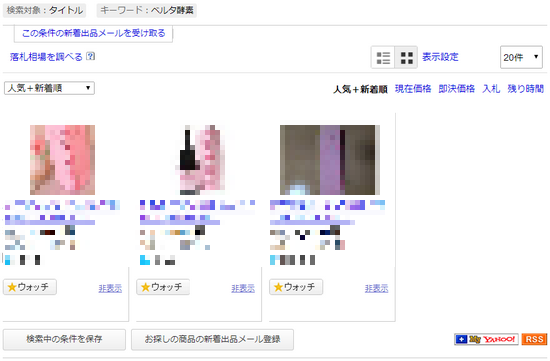Click ウォッチ button under third item
The height and width of the screenshot is (361, 550).
(296, 287)
